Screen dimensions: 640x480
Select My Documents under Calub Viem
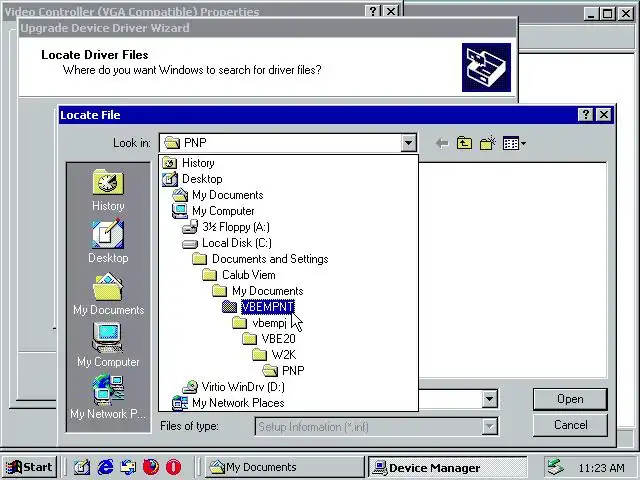[x=267, y=291]
